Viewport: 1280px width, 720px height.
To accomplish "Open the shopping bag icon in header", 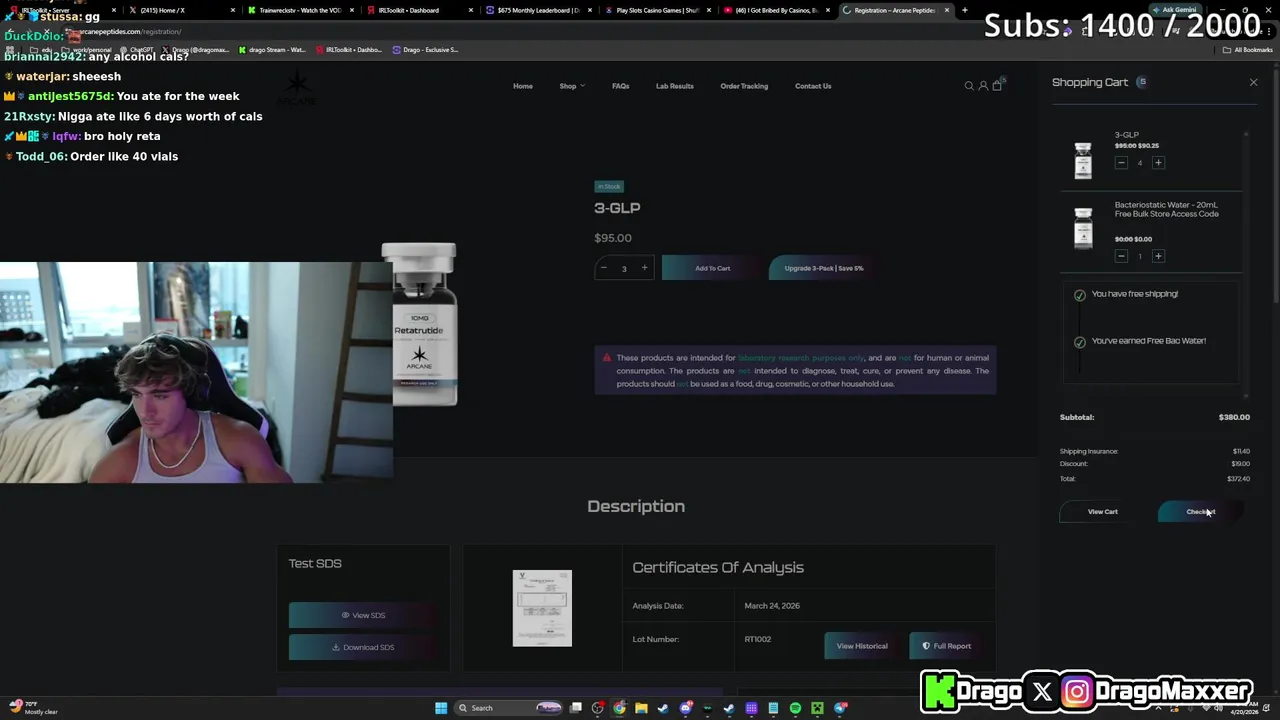I will click(x=997, y=86).
